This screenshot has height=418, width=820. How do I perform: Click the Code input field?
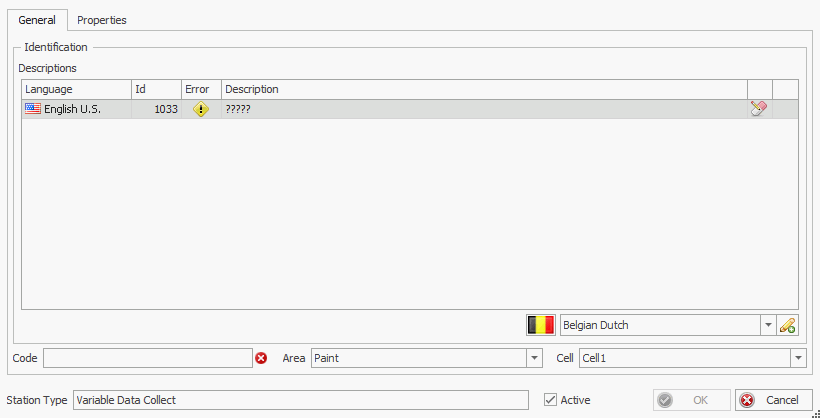[148, 358]
